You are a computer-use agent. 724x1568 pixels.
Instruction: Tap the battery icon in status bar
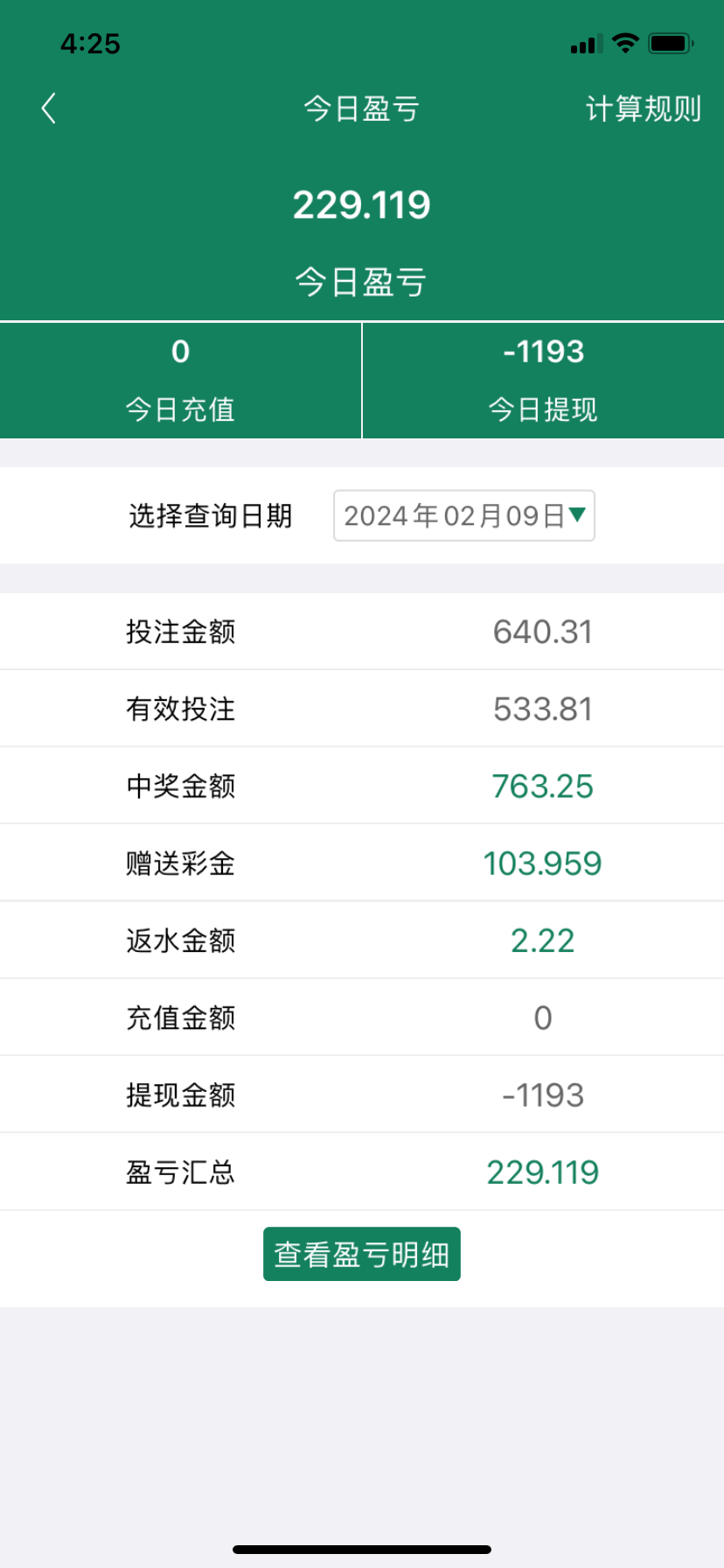click(x=671, y=43)
